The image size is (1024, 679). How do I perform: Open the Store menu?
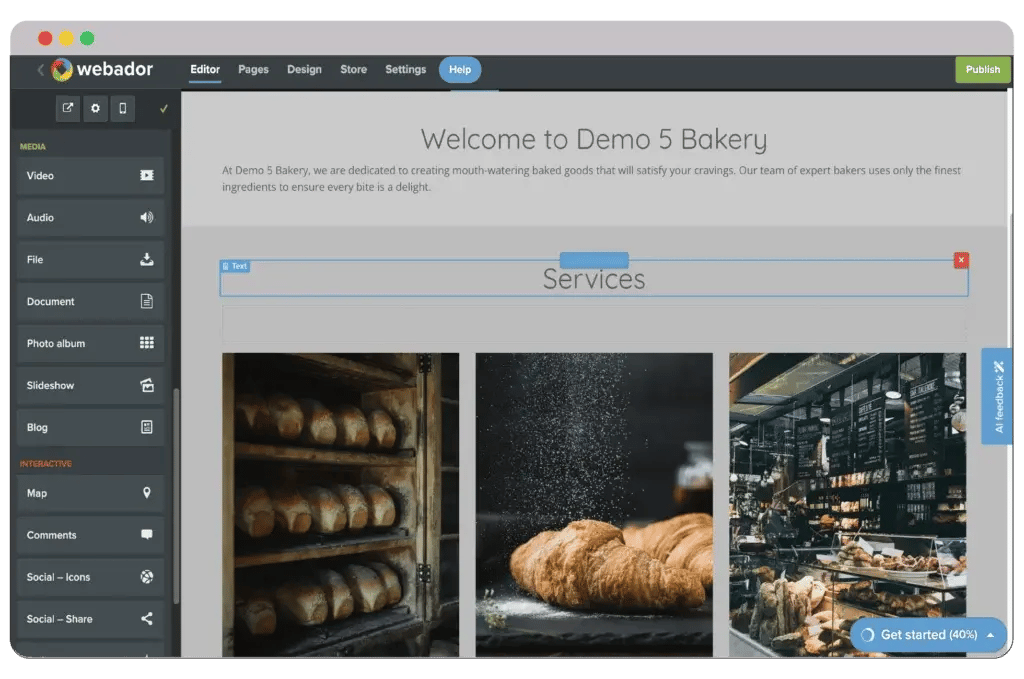coord(353,70)
